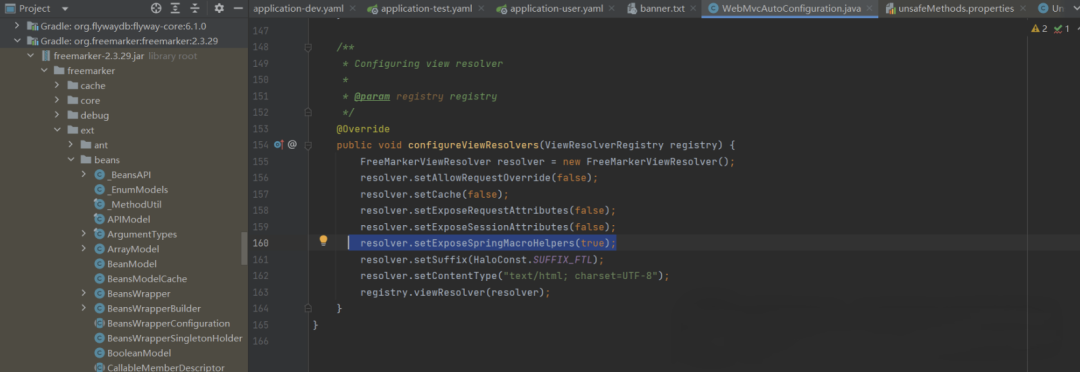Expand the debug folder chevron
The width and height of the screenshot is (1080, 372).
click(x=57, y=115)
